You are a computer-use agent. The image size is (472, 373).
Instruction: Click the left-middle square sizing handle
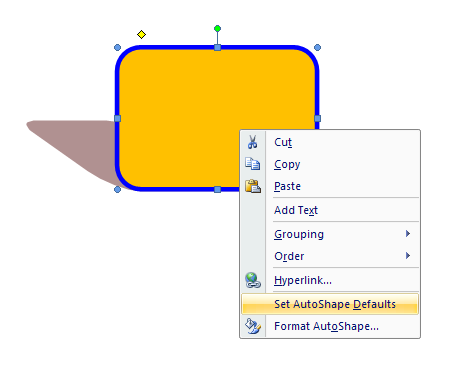[x=117, y=118]
